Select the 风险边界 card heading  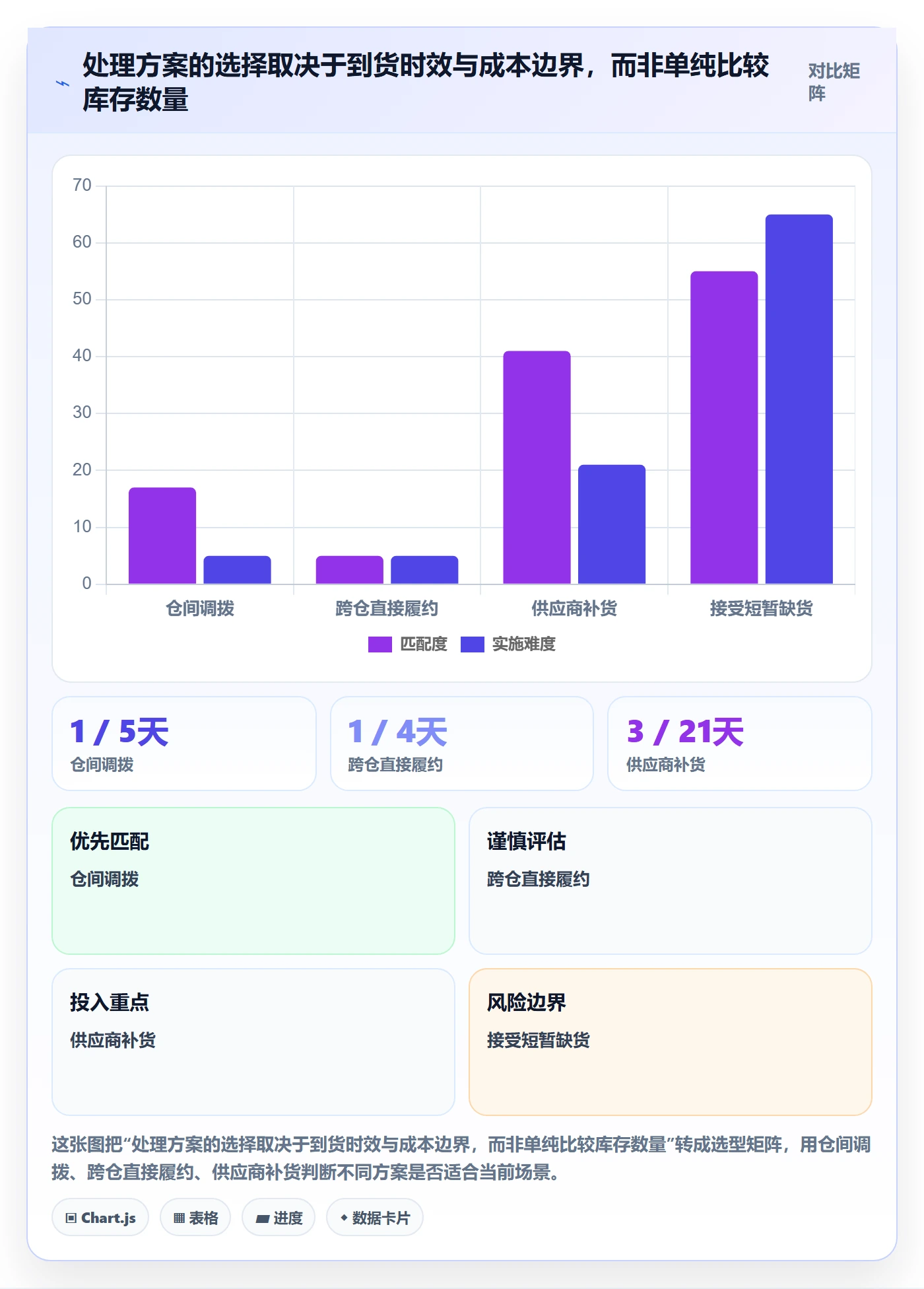527,1002
